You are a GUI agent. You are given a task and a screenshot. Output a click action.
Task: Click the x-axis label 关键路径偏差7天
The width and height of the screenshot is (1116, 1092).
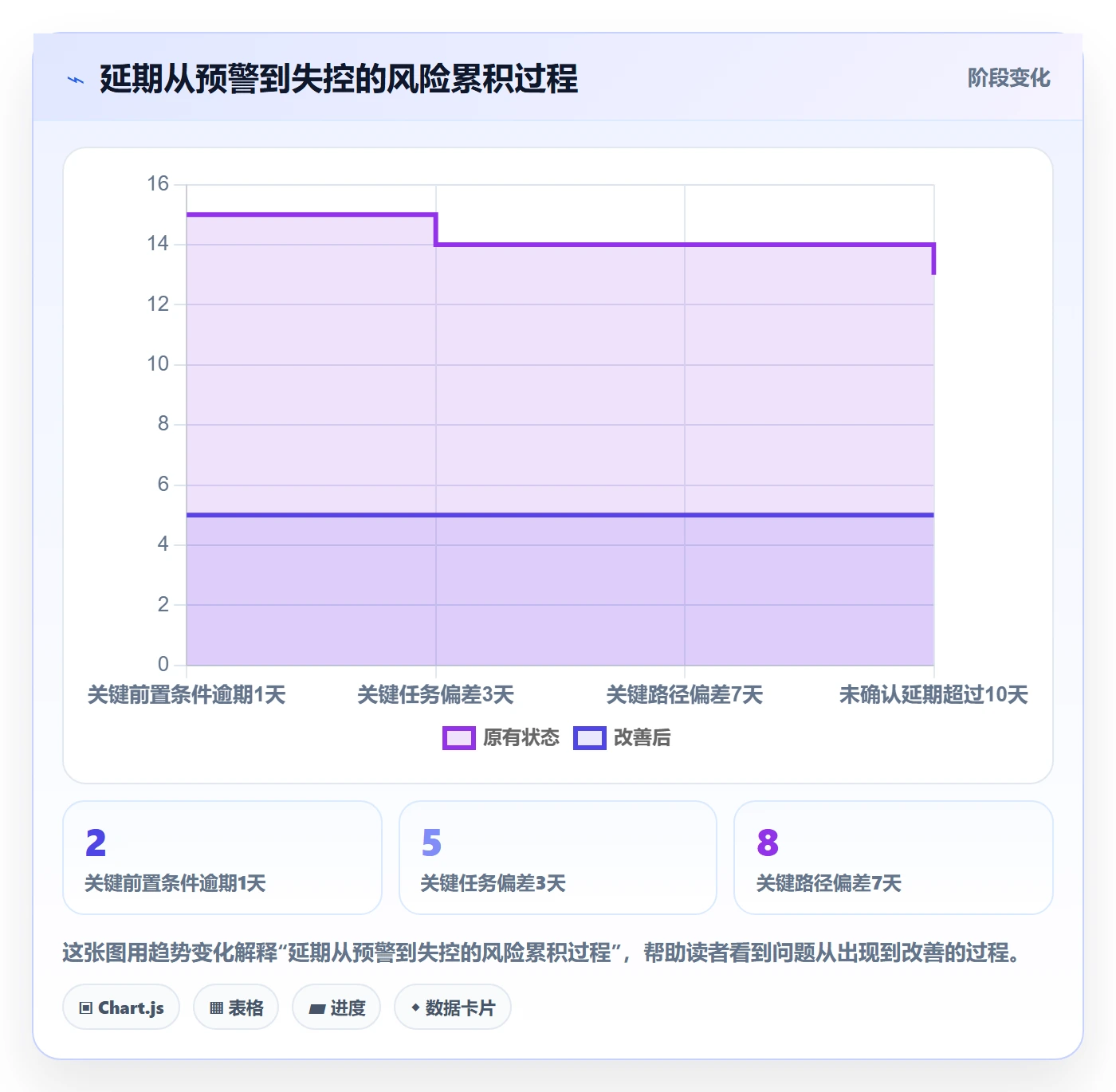click(x=685, y=695)
